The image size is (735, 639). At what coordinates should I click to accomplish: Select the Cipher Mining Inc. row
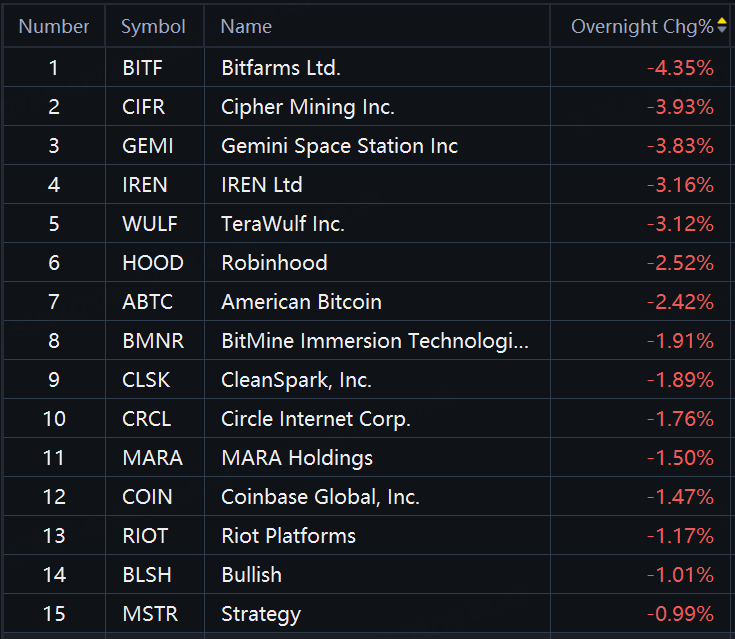click(x=308, y=107)
